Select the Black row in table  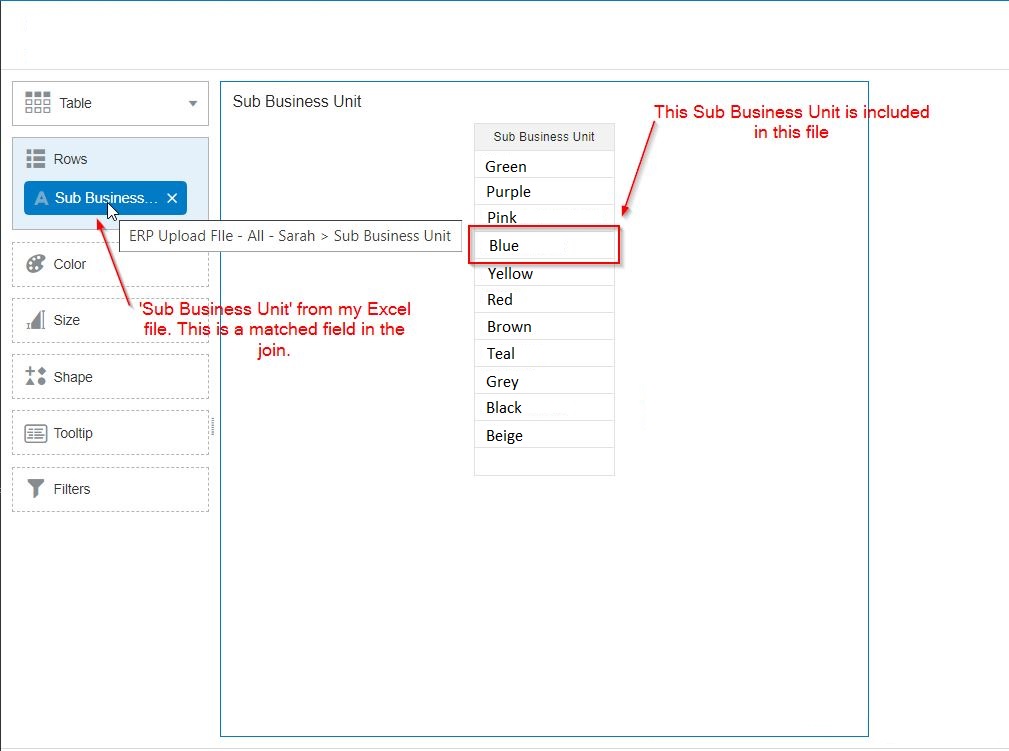544,408
